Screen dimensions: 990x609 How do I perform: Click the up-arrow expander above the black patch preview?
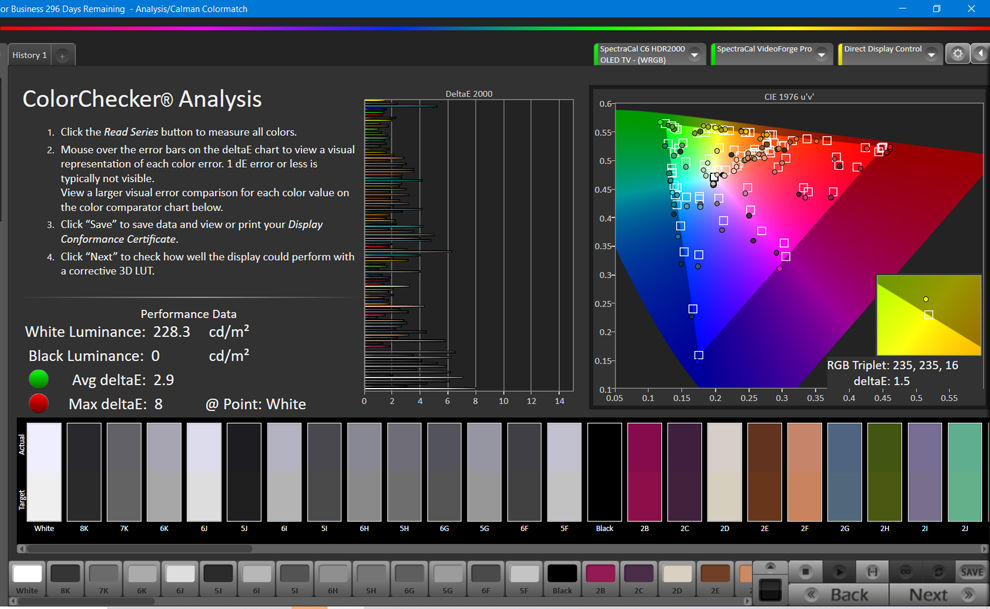coord(770,567)
